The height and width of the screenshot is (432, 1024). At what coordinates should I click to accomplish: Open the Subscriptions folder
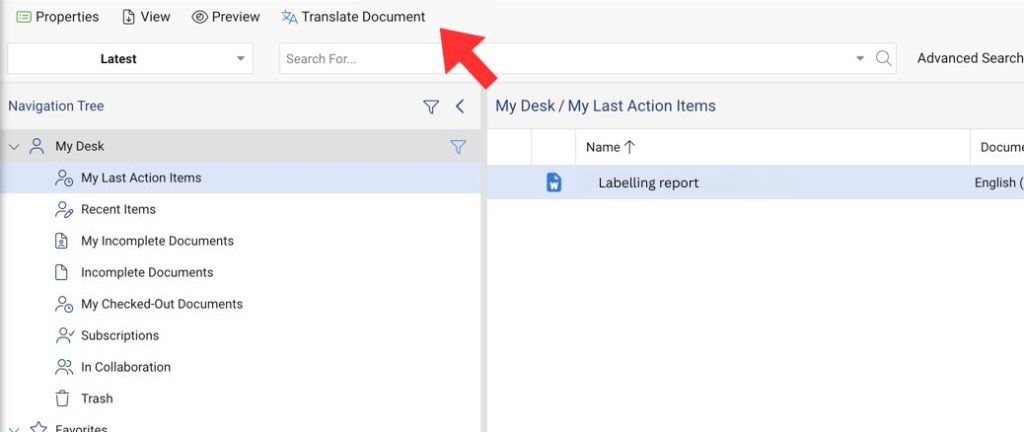119,335
